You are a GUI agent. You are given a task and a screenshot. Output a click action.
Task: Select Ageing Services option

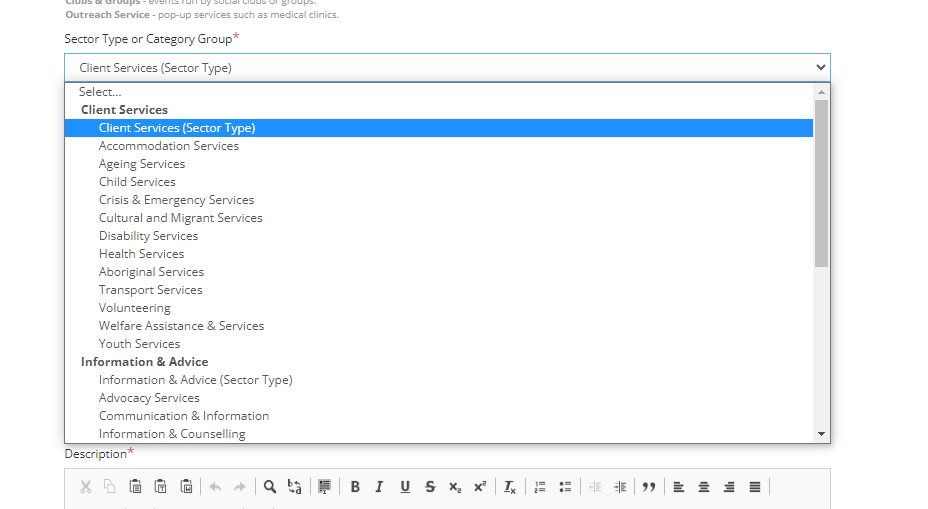point(439,164)
